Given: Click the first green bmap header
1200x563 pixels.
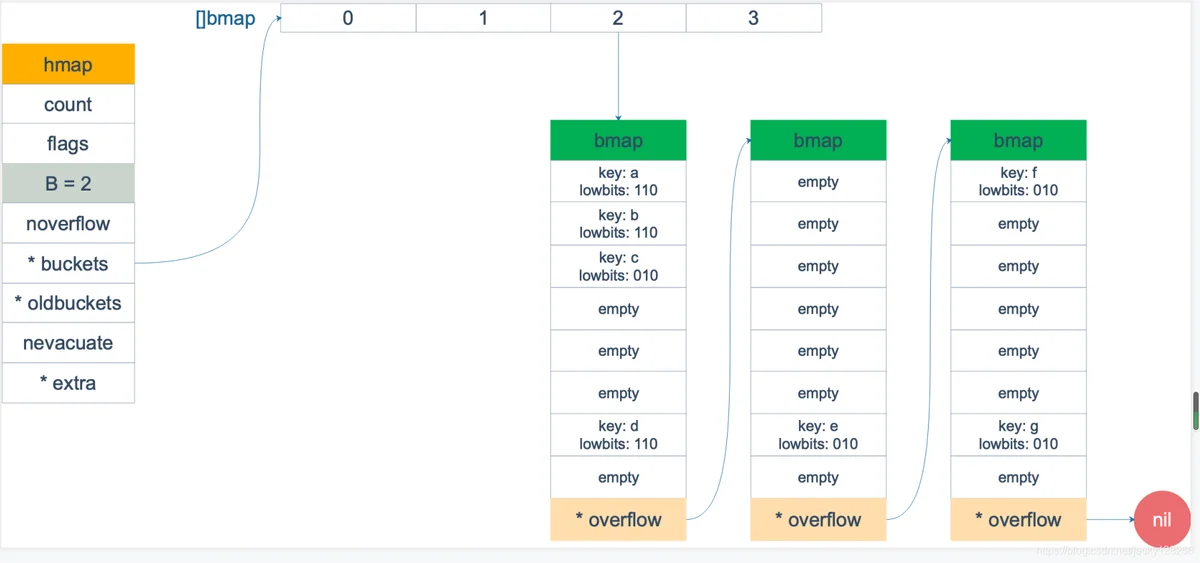Looking at the screenshot, I should click(618, 140).
